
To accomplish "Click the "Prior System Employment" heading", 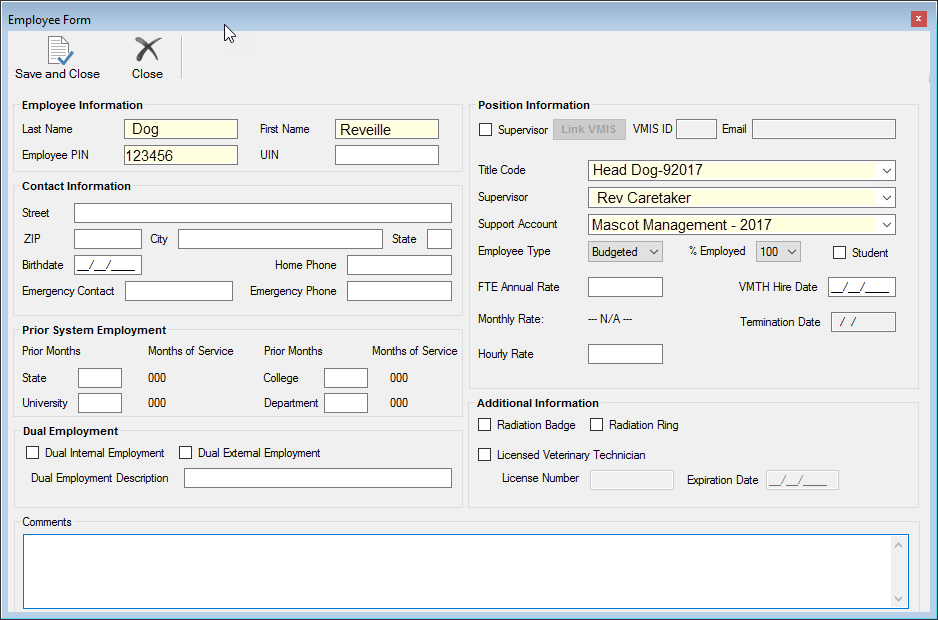I will click(94, 330).
